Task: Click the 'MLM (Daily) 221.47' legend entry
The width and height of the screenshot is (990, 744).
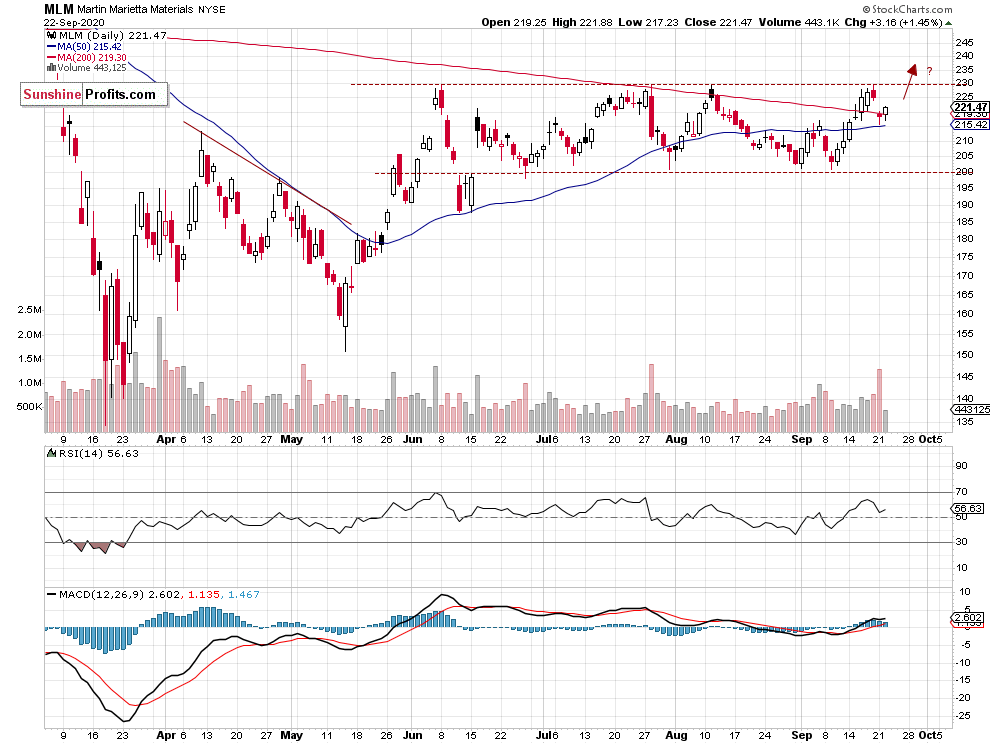Action: (112, 36)
